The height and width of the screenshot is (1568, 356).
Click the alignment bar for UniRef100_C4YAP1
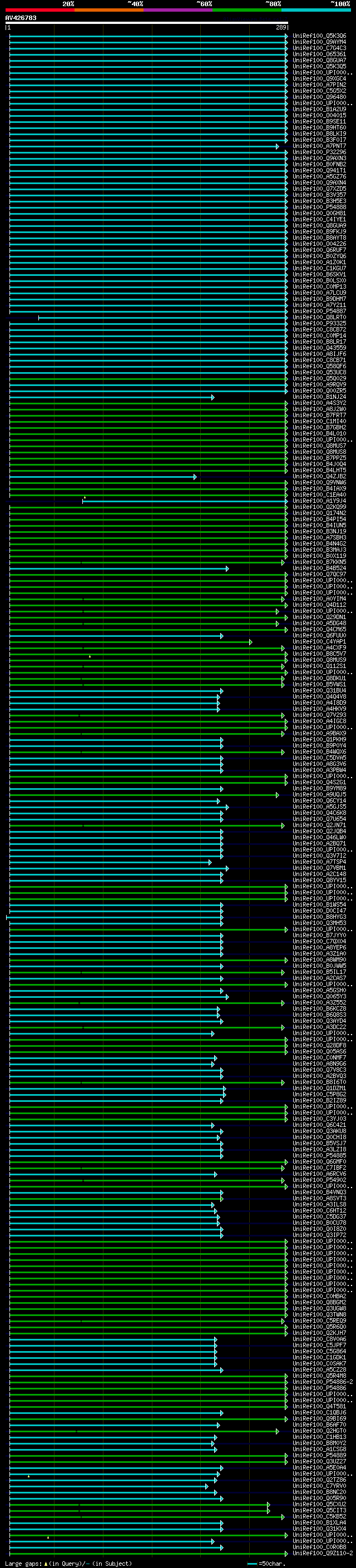pyautogui.click(x=130, y=641)
